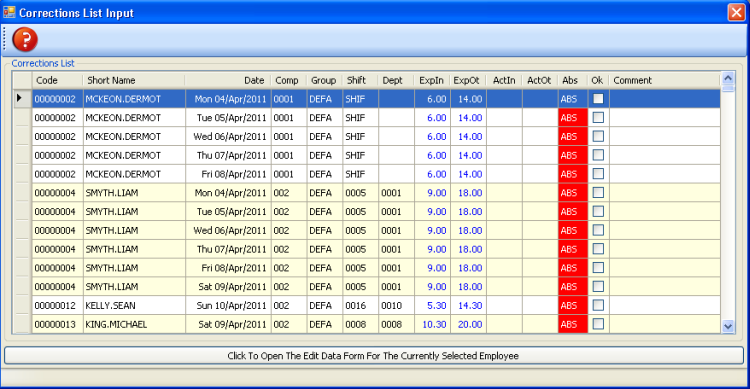Tick Ok checkbox for Smyth Mon 04/Apr/2011
750x389 pixels.
pyautogui.click(x=598, y=192)
